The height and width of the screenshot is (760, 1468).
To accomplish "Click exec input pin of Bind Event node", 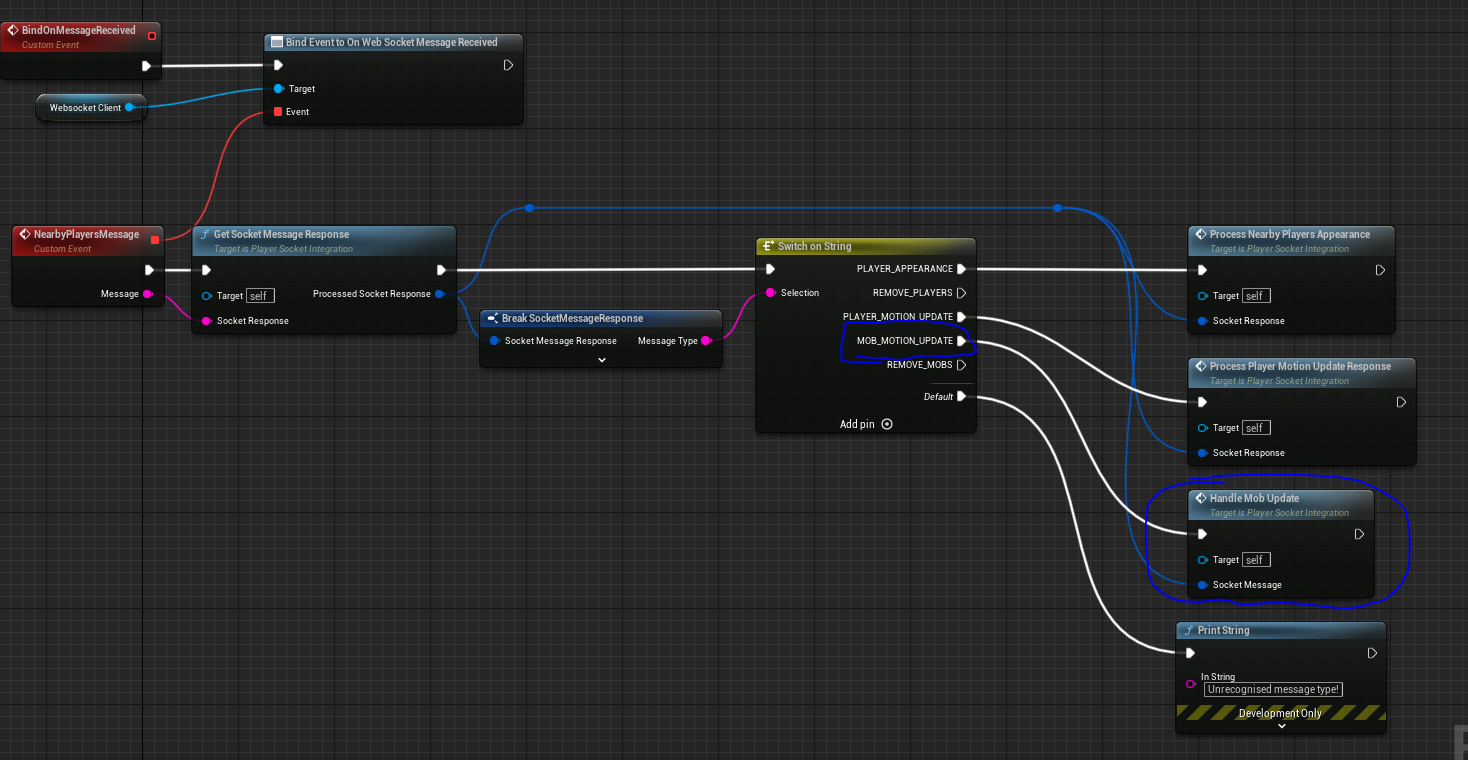I will (279, 66).
